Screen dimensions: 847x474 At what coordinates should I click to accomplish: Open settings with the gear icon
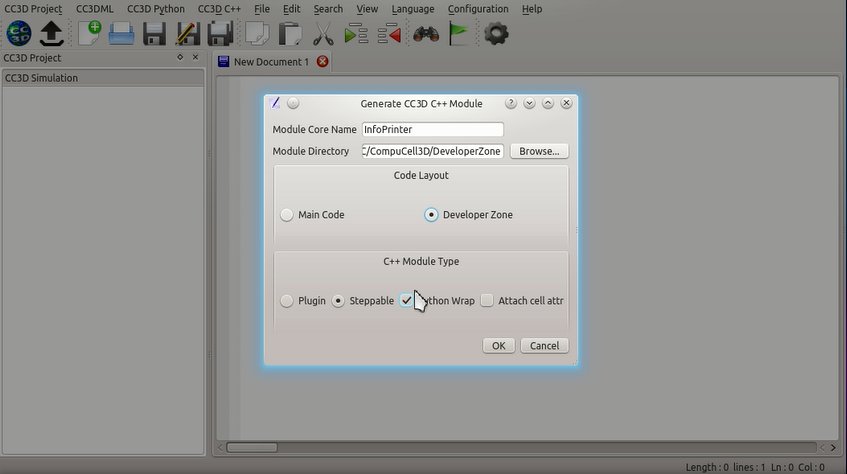coord(495,34)
